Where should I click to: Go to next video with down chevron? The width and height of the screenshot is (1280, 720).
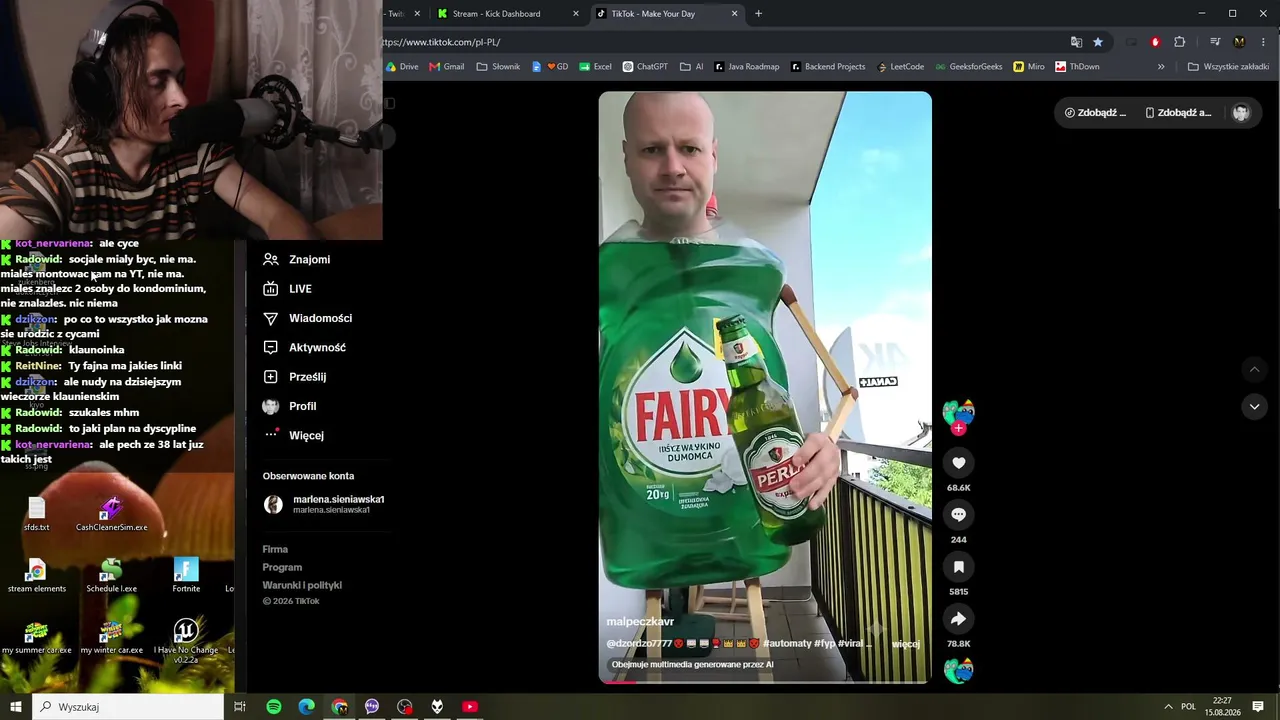[x=1254, y=406]
